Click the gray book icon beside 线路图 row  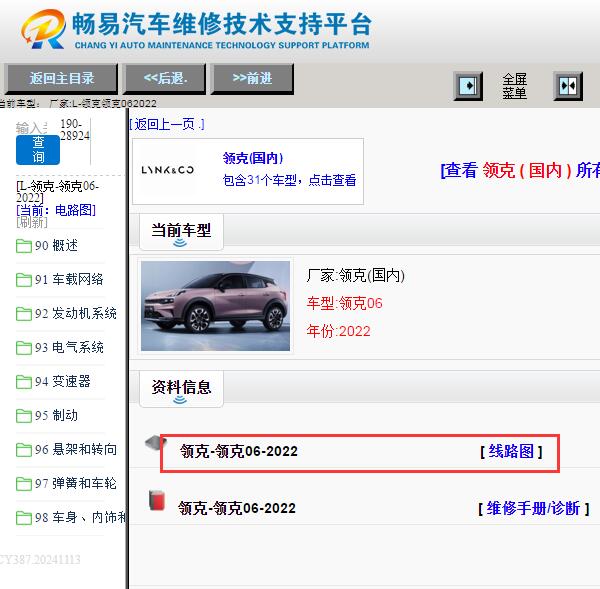pyautogui.click(x=155, y=443)
